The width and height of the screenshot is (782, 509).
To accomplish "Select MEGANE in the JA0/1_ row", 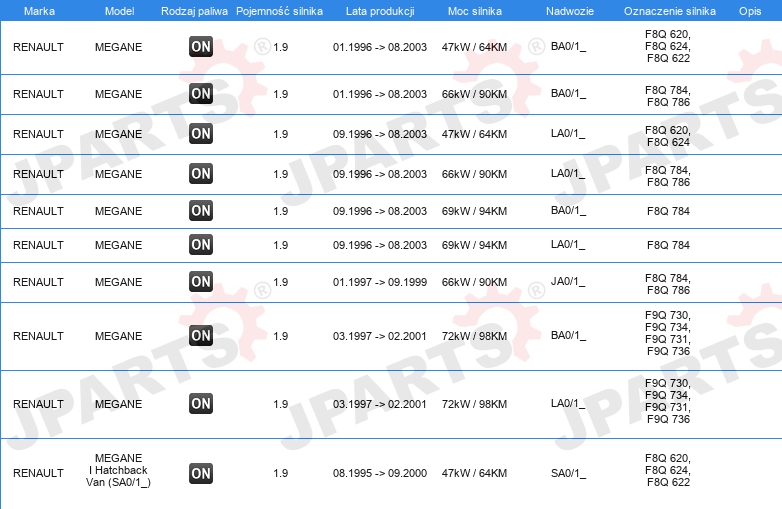I will (119, 282).
